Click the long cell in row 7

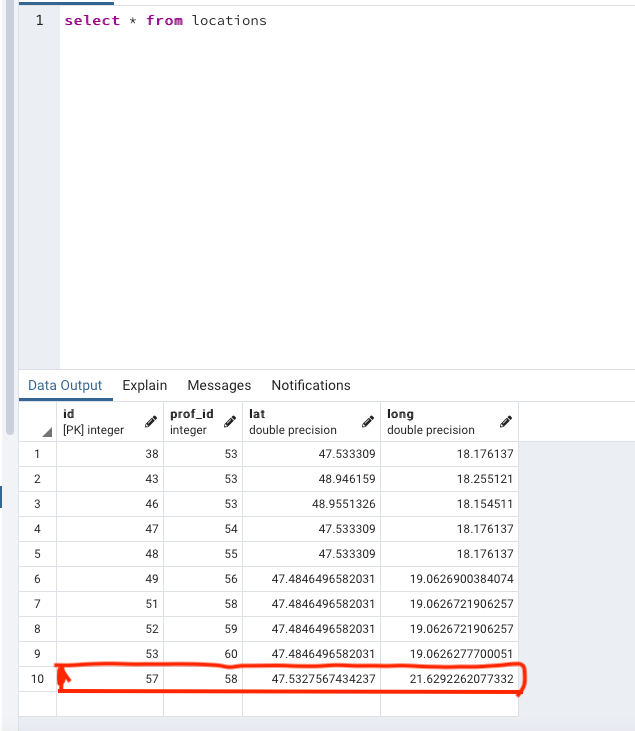(449, 604)
